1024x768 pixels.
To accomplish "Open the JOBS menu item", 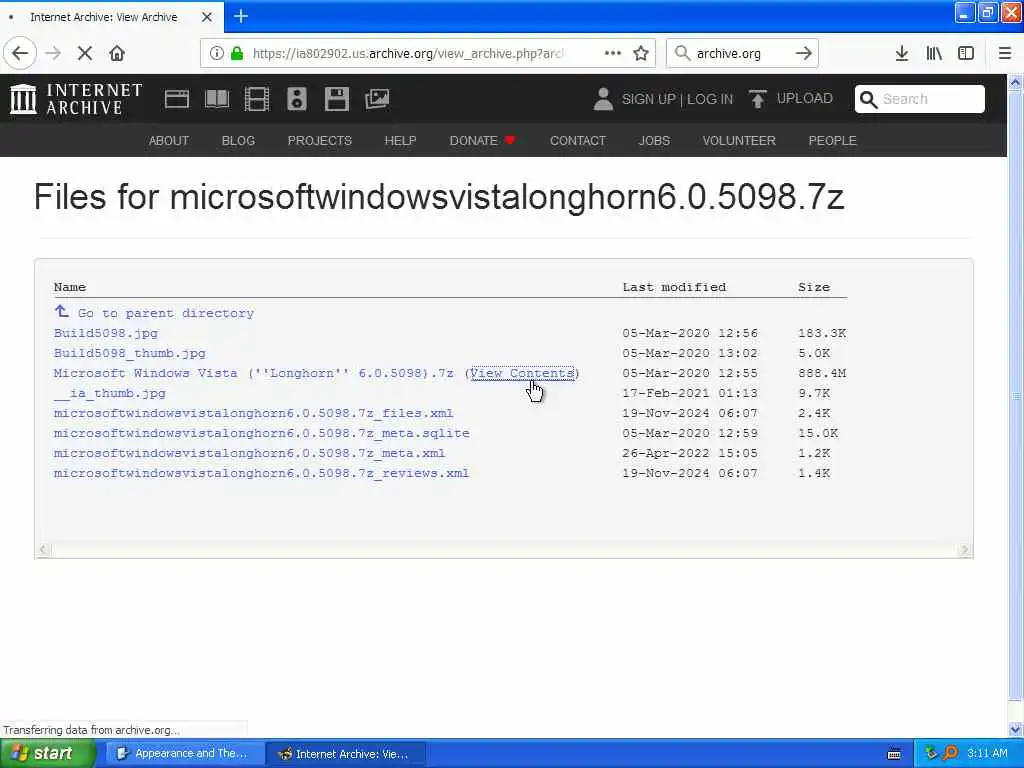I will point(654,140).
